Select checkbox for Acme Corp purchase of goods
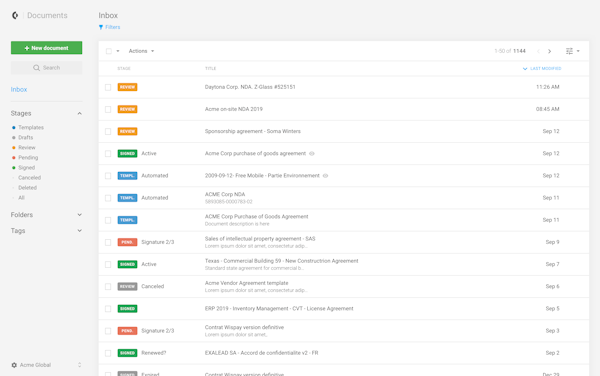600x376 pixels. click(x=108, y=154)
